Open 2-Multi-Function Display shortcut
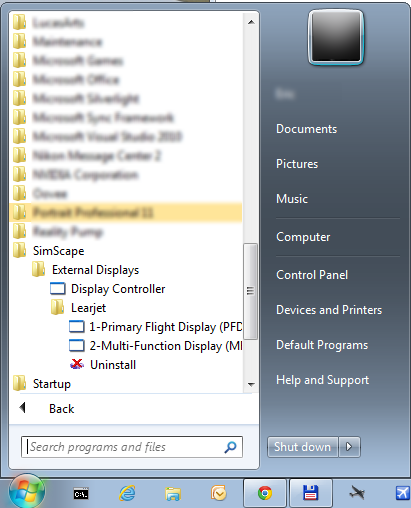 coord(165,346)
